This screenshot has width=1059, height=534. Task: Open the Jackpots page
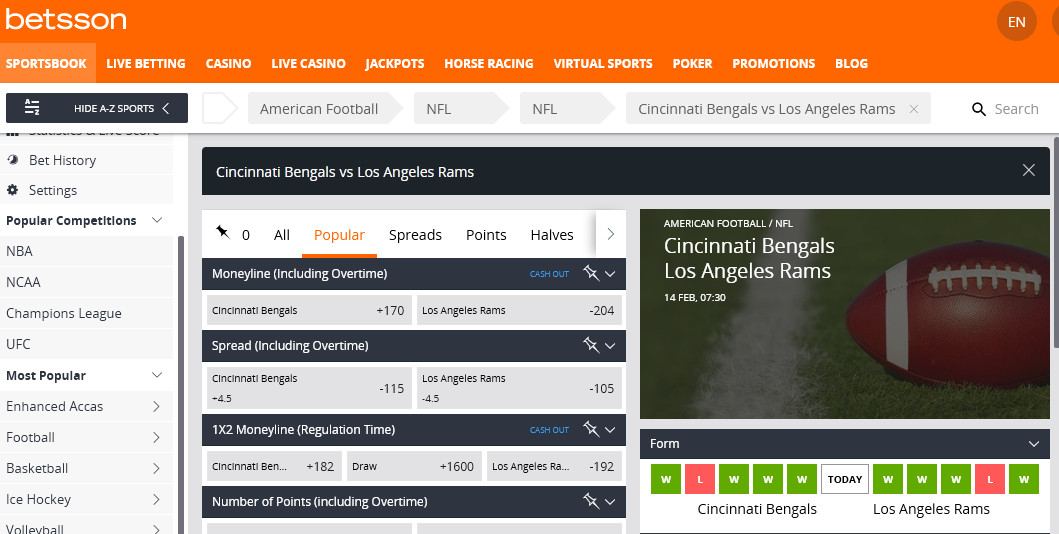[395, 63]
